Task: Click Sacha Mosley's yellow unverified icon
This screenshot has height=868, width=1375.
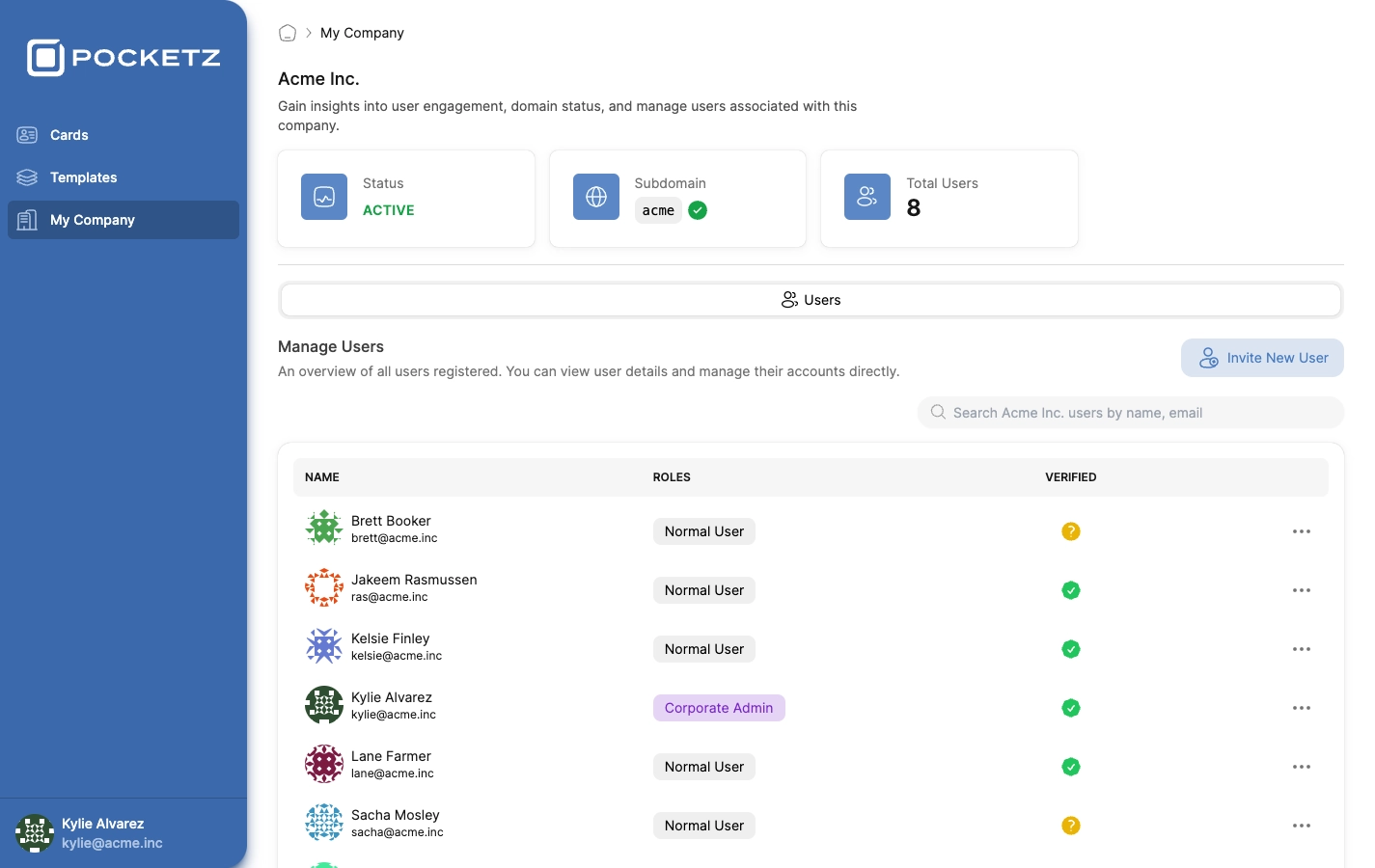Action: pos(1070,826)
